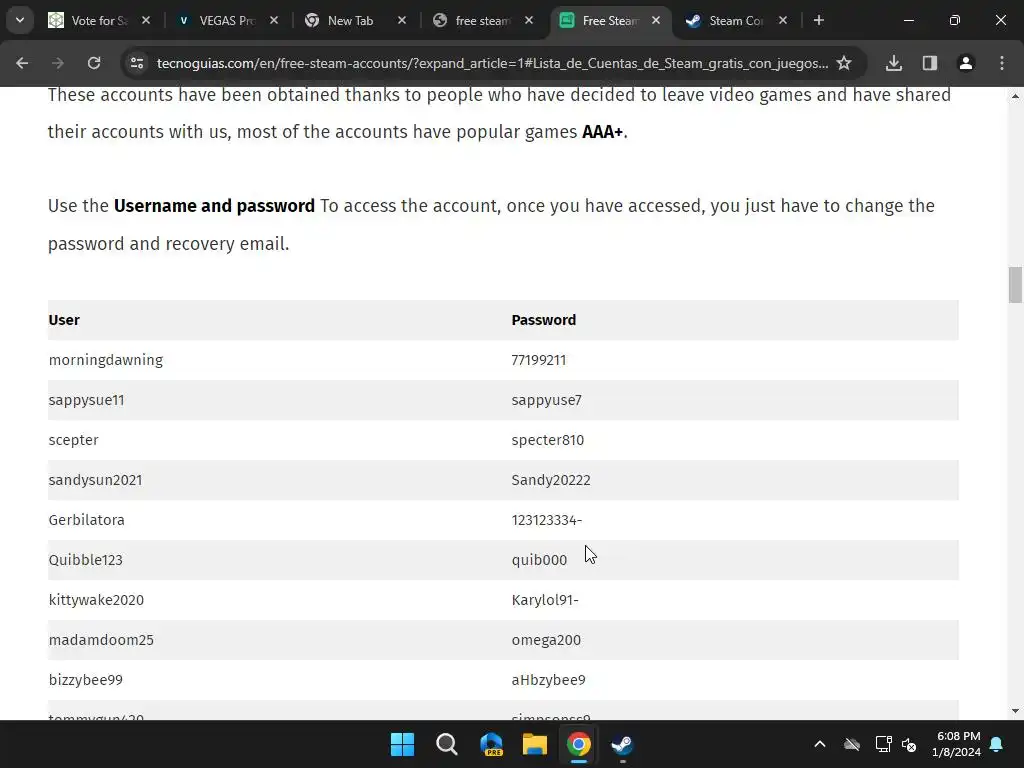Viewport: 1024px width, 768px height.
Task: Open the Chrome profile icon
Action: click(x=965, y=63)
